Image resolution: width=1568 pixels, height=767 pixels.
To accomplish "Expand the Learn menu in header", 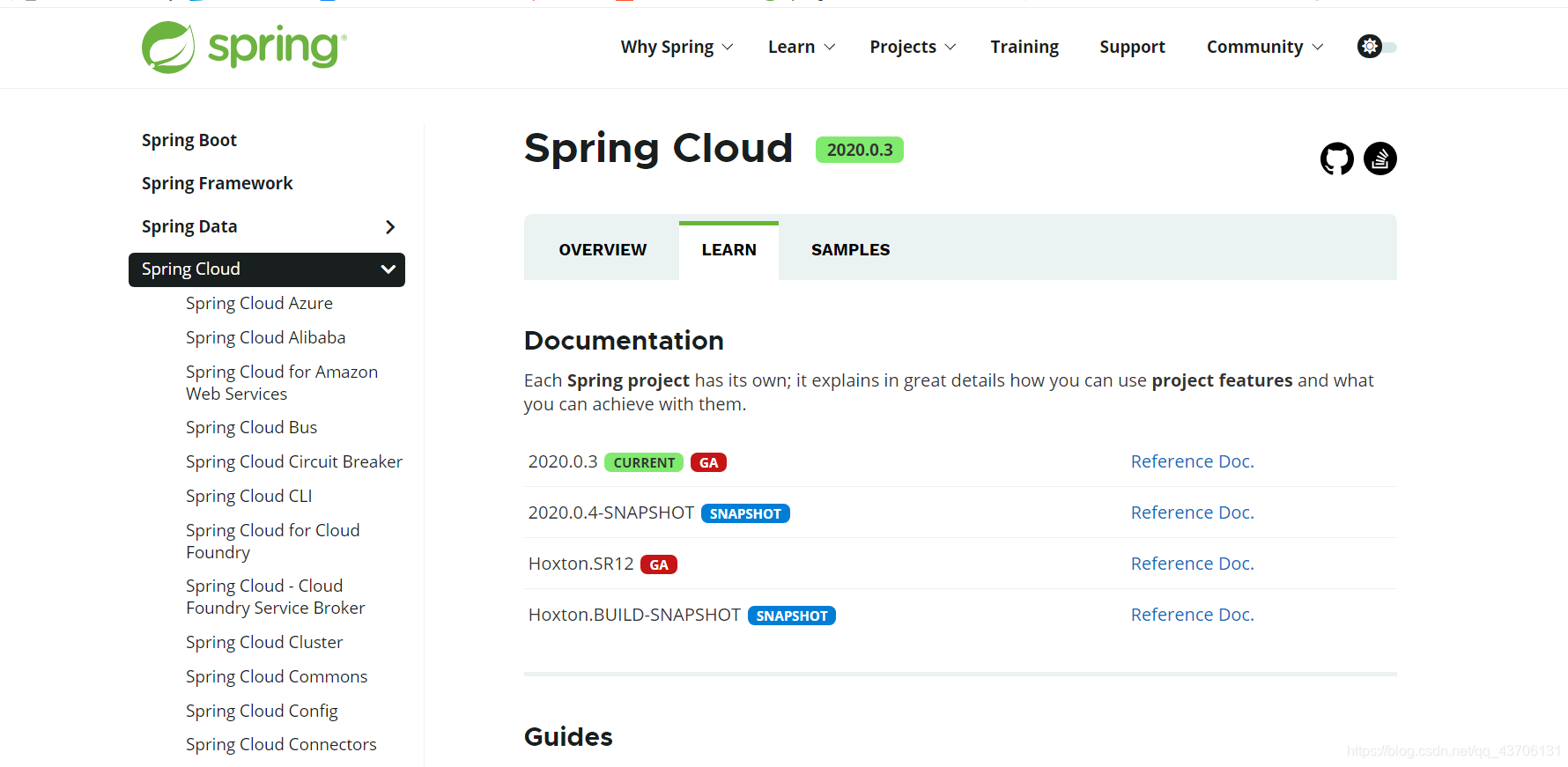I will (801, 47).
